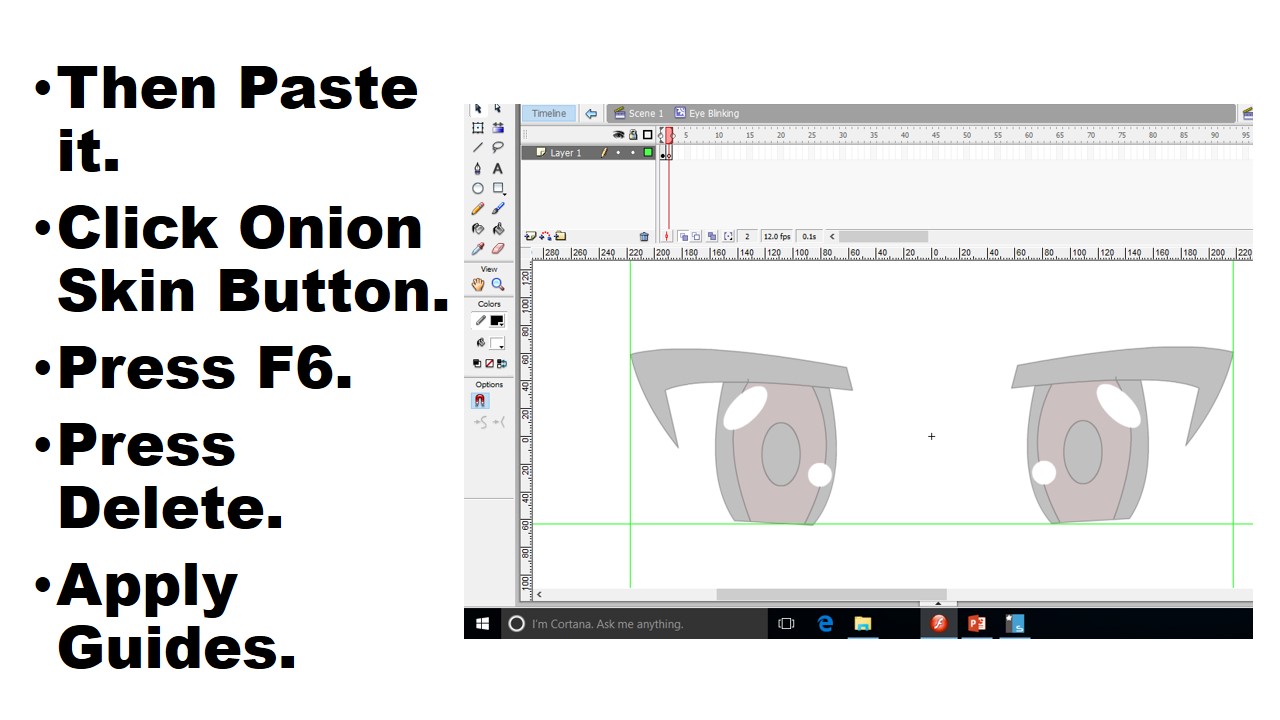Toggle visibility of all layers with eye icon
The height and width of the screenshot is (720, 1280).
point(619,134)
